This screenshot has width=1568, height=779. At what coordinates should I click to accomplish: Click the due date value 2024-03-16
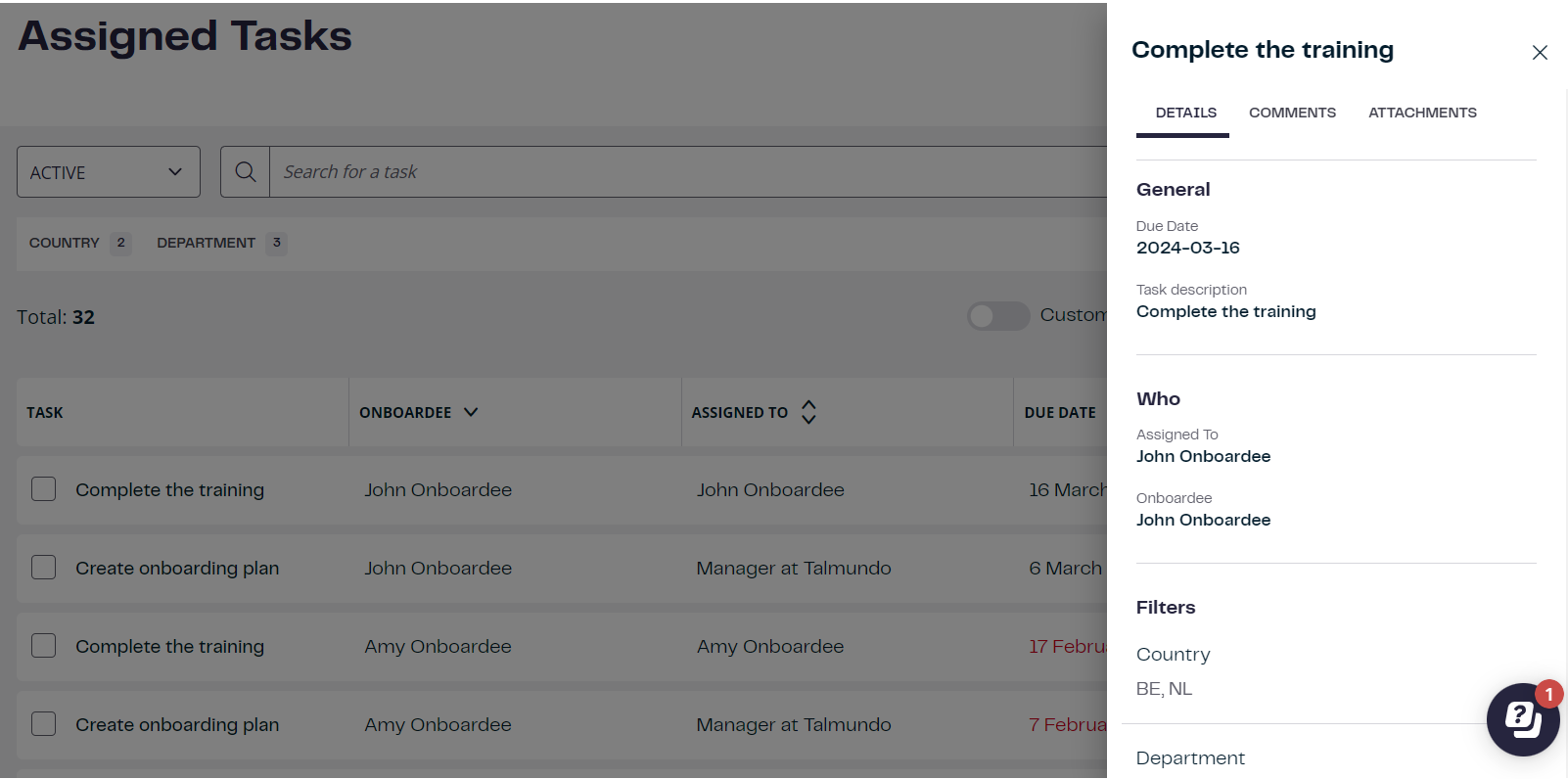(x=1187, y=249)
